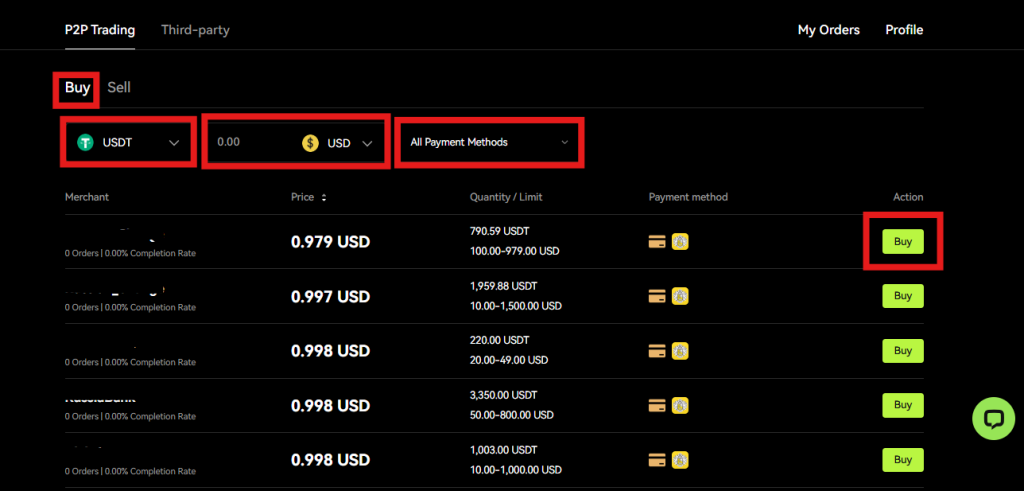This screenshot has width=1024, height=491.
Task: Open the All Payment Methods dropdown
Action: [x=489, y=142]
